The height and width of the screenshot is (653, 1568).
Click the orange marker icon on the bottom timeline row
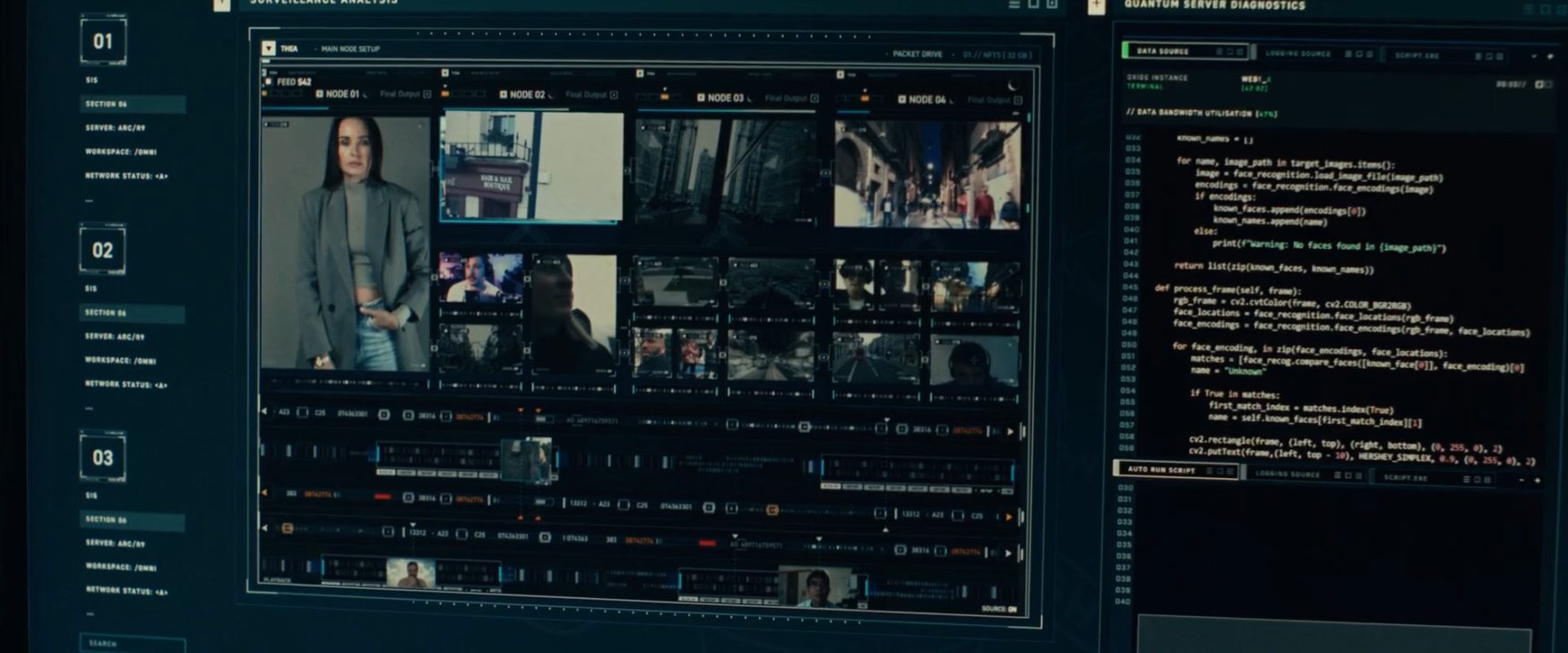click(x=288, y=528)
